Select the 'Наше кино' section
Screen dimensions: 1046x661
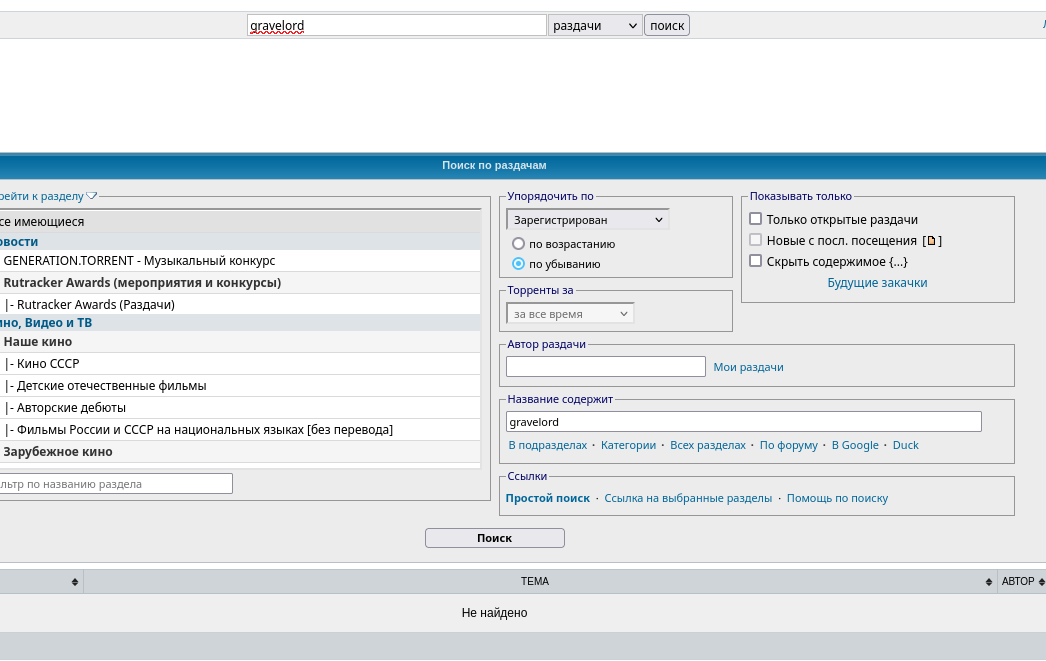[x=239, y=342]
